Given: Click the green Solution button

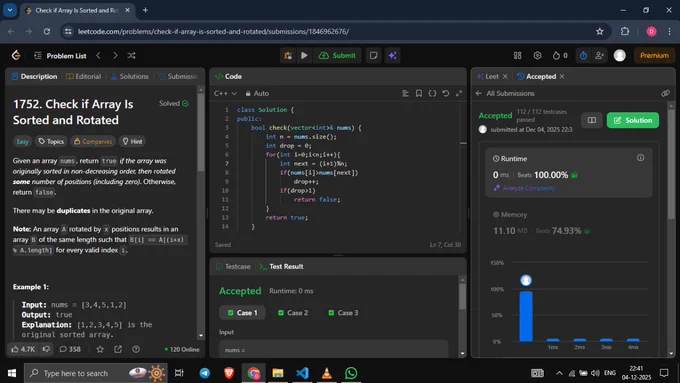Looking at the screenshot, I should pos(633,120).
